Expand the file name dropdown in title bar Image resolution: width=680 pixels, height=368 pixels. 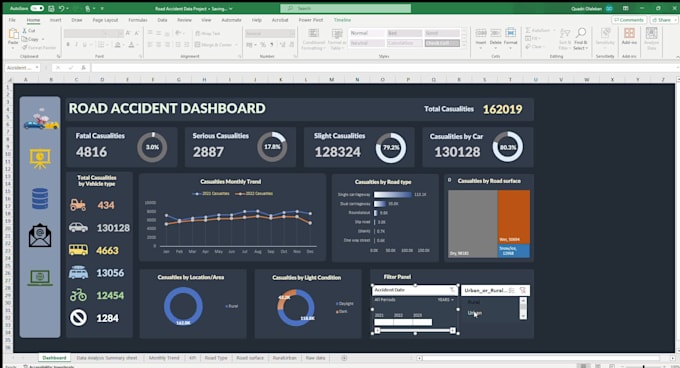[231, 9]
